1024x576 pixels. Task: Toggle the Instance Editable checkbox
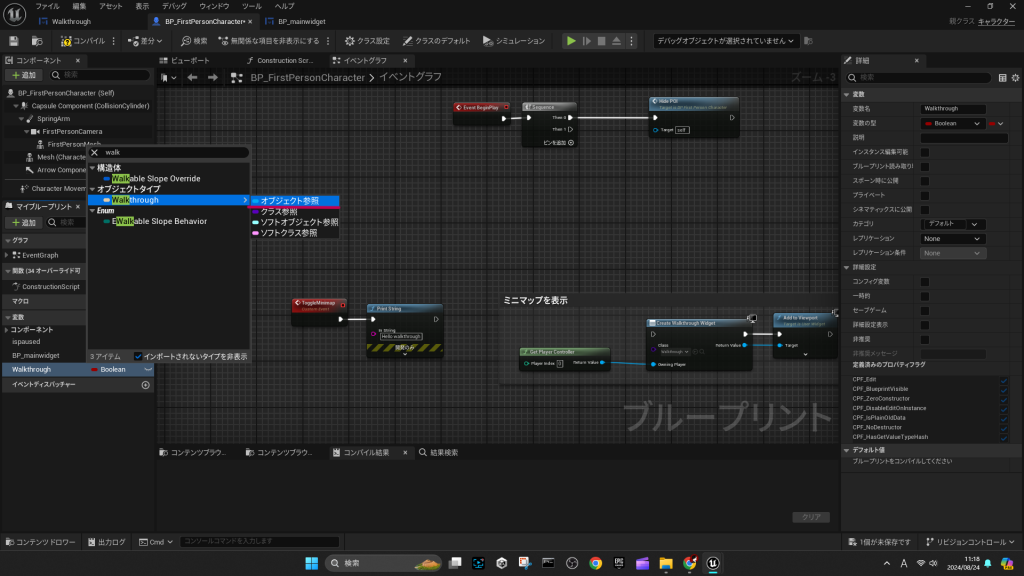click(925, 152)
